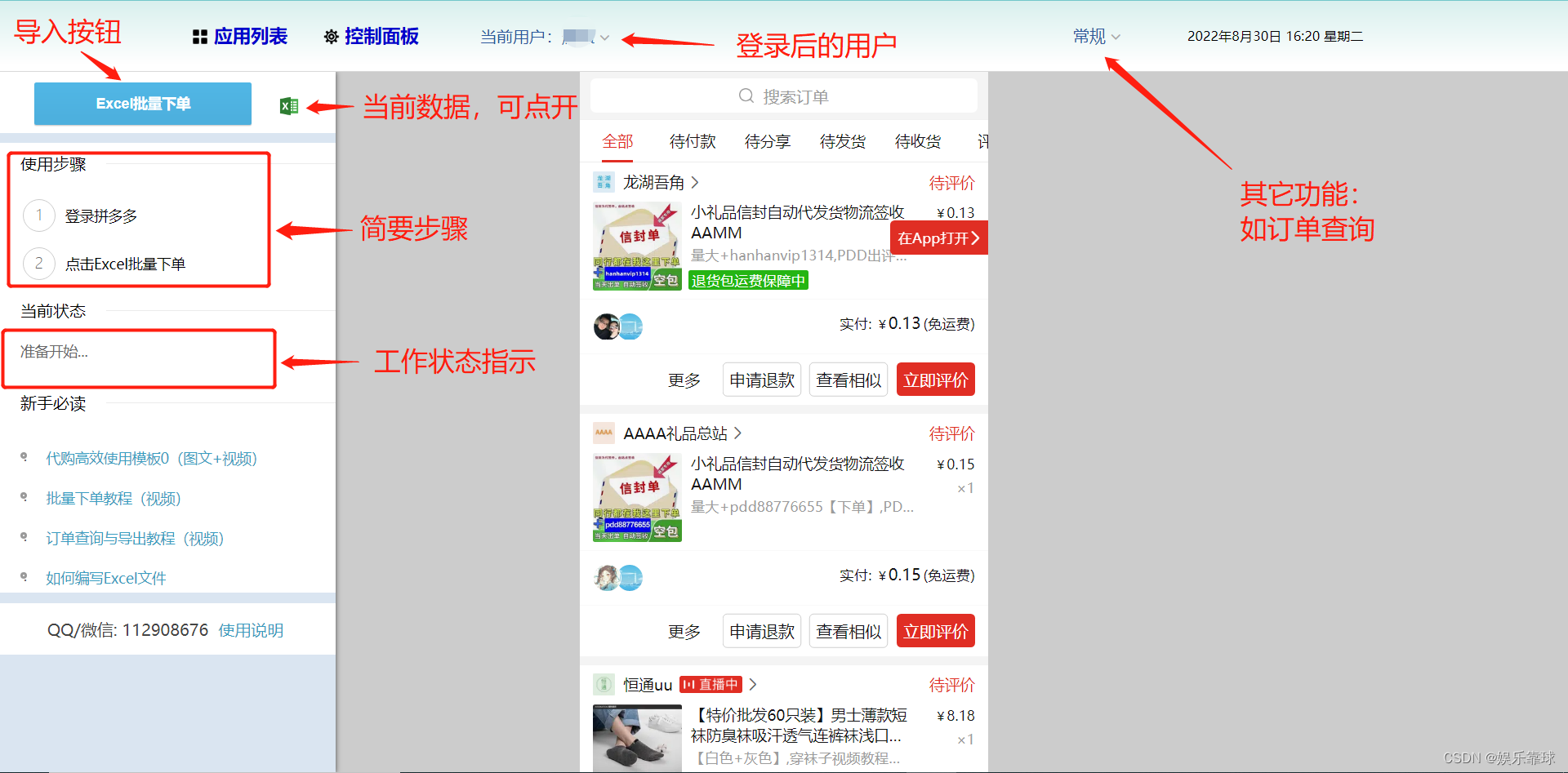
Task: Click 查看相似 for AAAA礼品总站 order
Action: (x=849, y=632)
